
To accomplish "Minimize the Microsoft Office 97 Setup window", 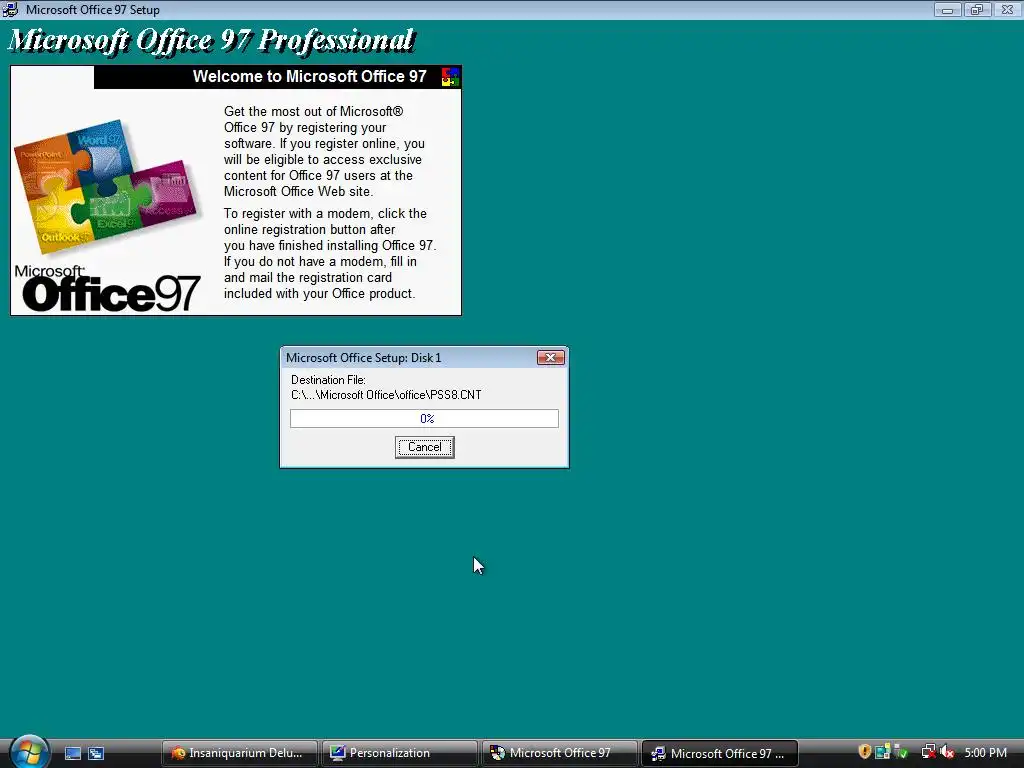I will (x=947, y=10).
